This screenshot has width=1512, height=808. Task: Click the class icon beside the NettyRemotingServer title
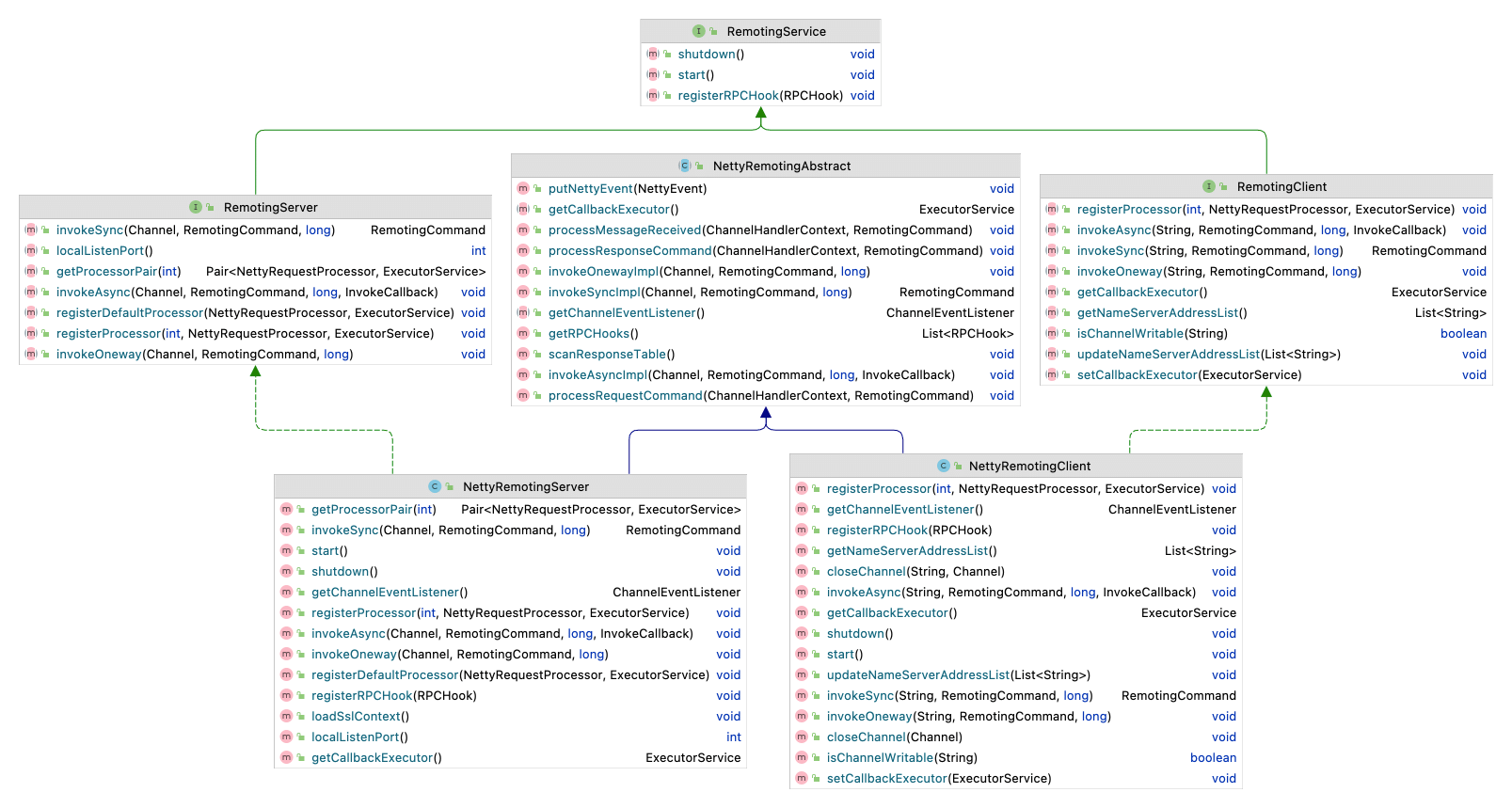(x=435, y=486)
